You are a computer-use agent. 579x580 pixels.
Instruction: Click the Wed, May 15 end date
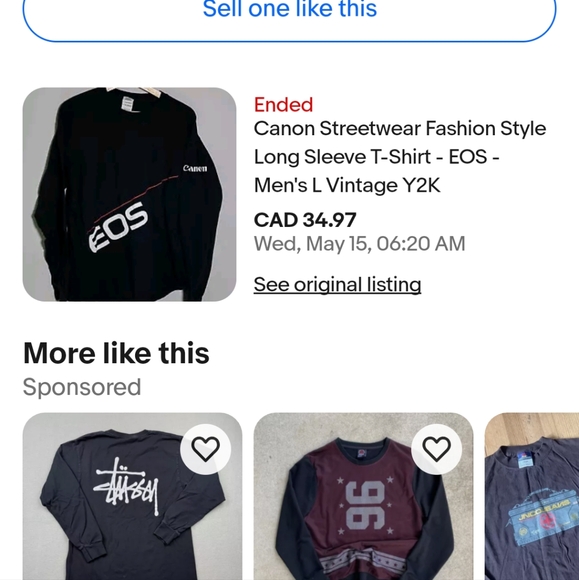point(359,244)
